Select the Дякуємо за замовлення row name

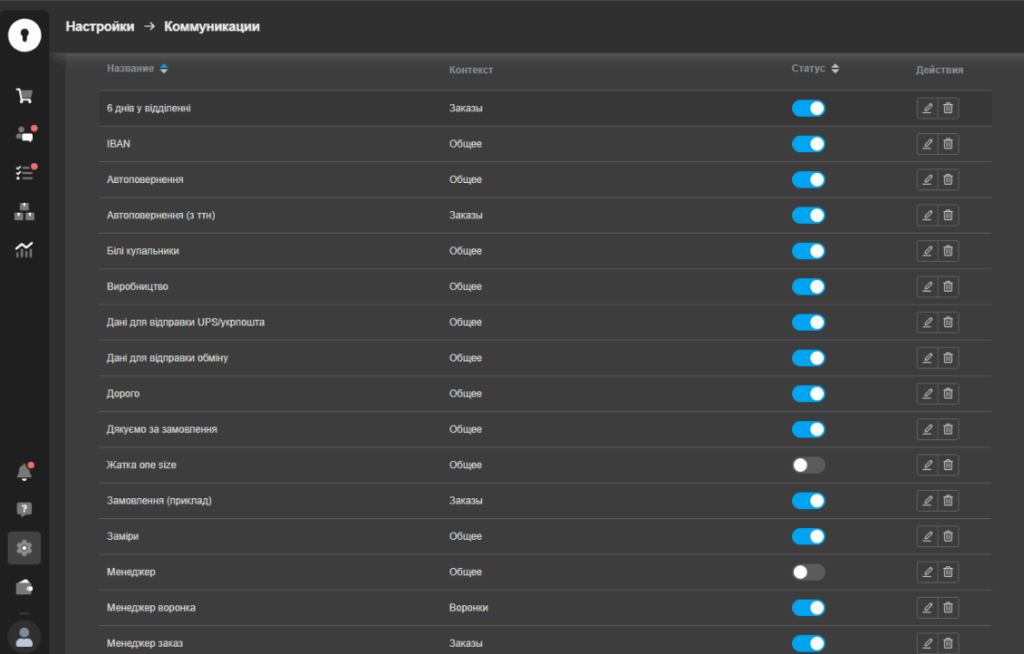[x=162, y=429]
